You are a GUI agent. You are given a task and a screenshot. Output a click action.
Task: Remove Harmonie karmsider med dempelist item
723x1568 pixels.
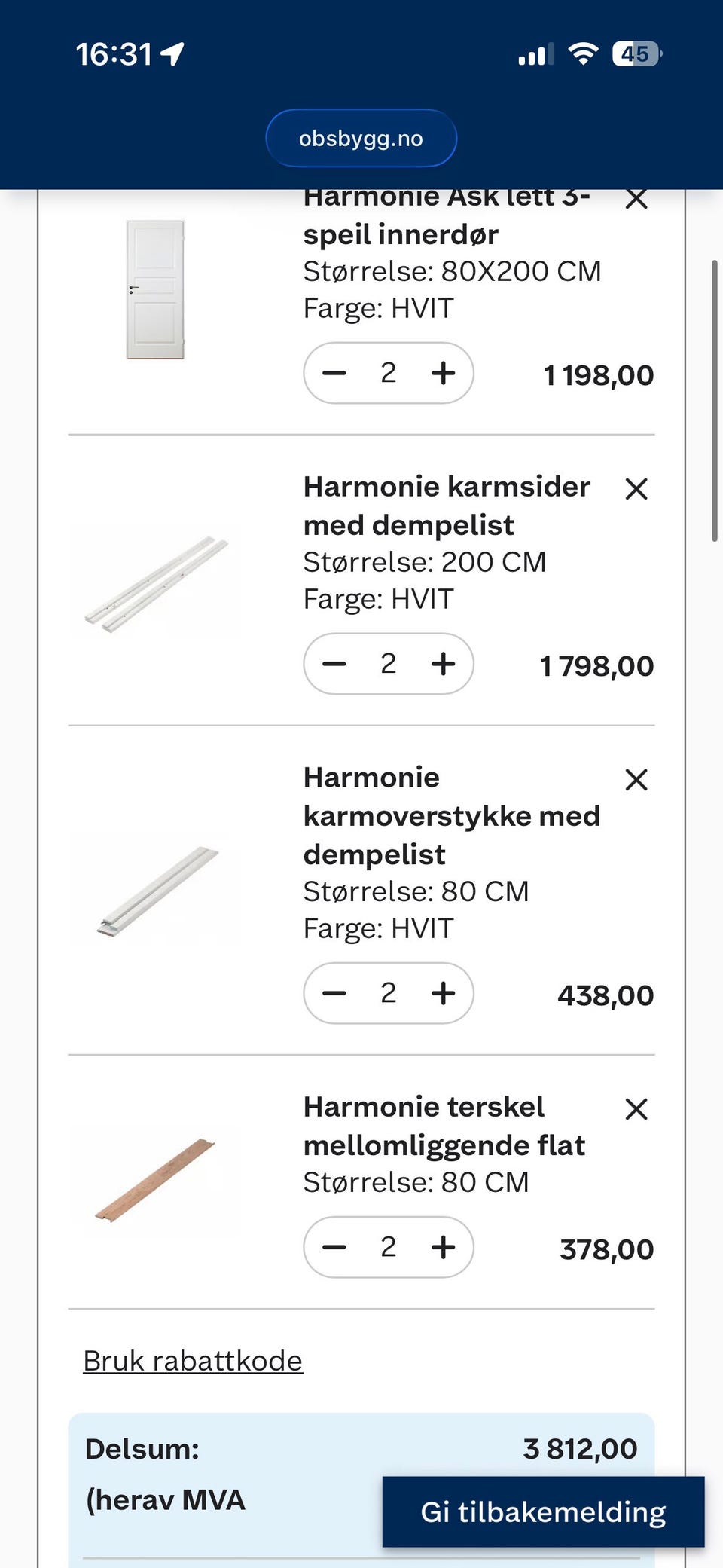(636, 489)
